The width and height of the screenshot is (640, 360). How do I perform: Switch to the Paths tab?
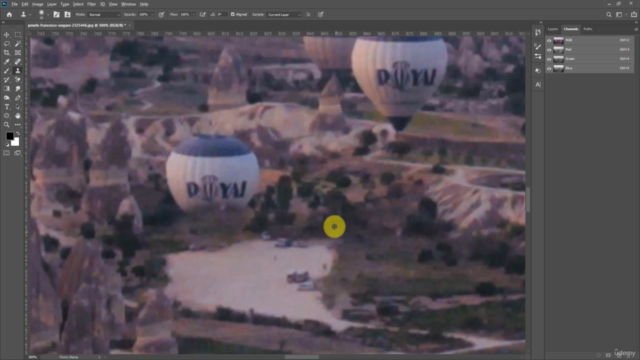tap(588, 29)
